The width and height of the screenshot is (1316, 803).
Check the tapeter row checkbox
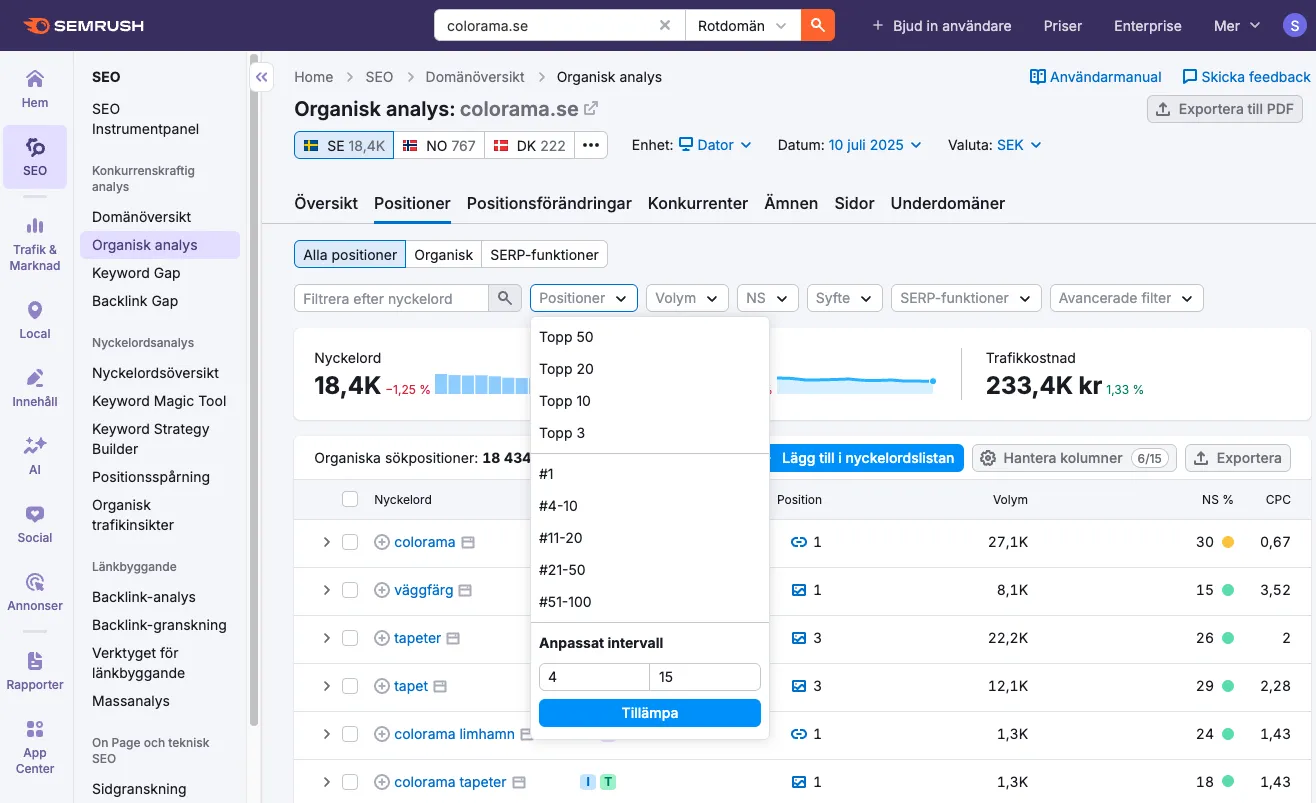click(x=350, y=638)
